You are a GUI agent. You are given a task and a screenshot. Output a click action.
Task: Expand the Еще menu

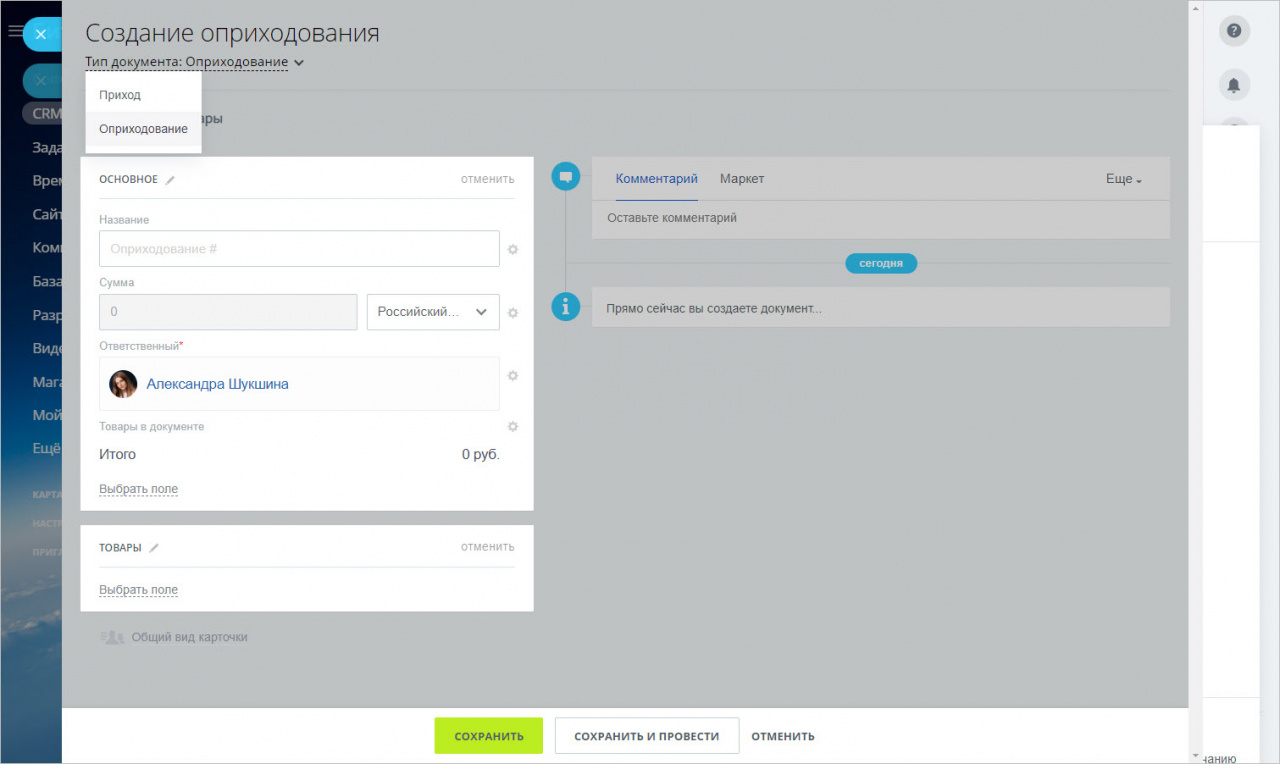(1123, 179)
